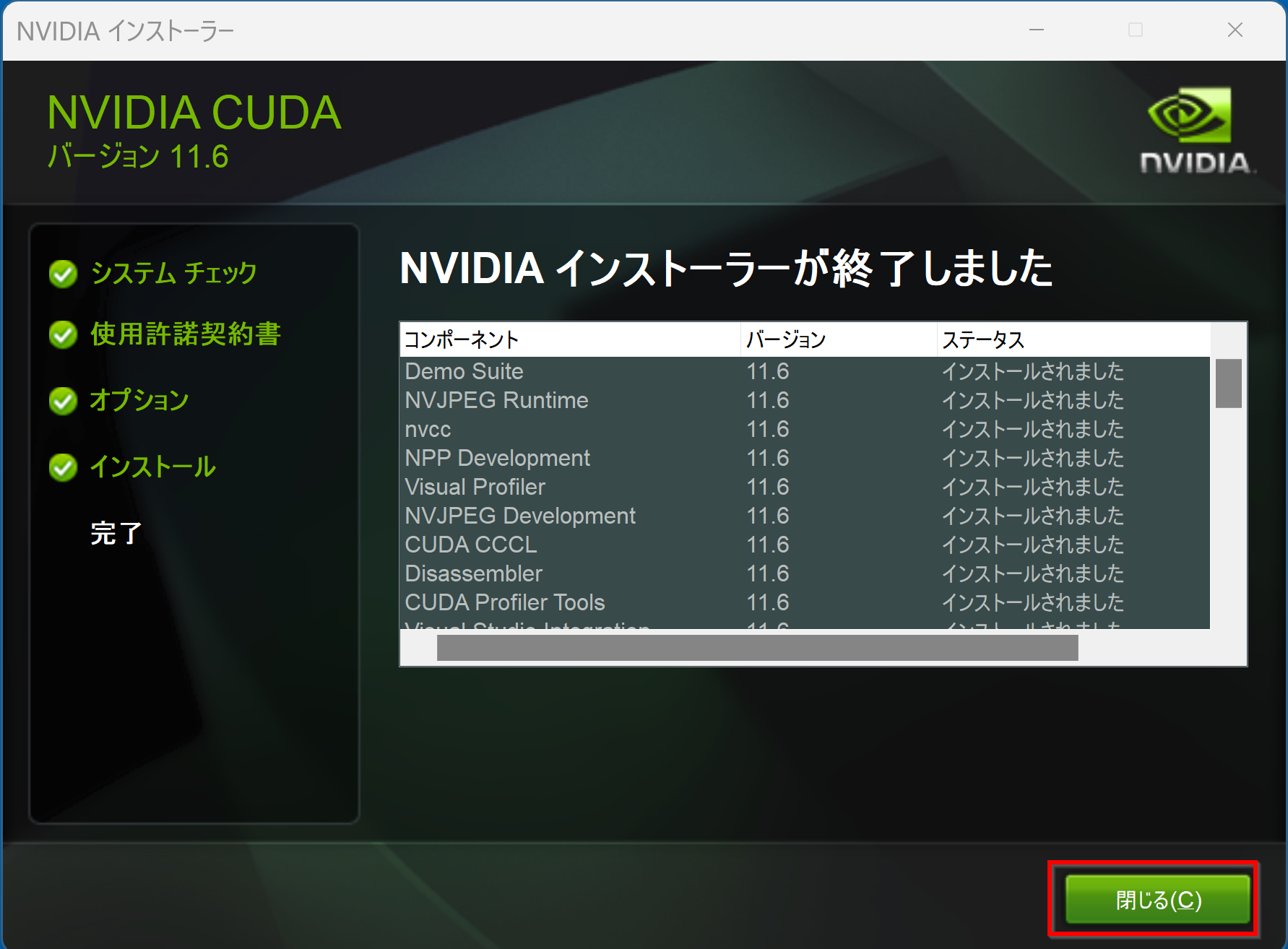Click the NVIDIA インストーラーが終了しました heading
The height and width of the screenshot is (949, 1288).
tap(726, 268)
